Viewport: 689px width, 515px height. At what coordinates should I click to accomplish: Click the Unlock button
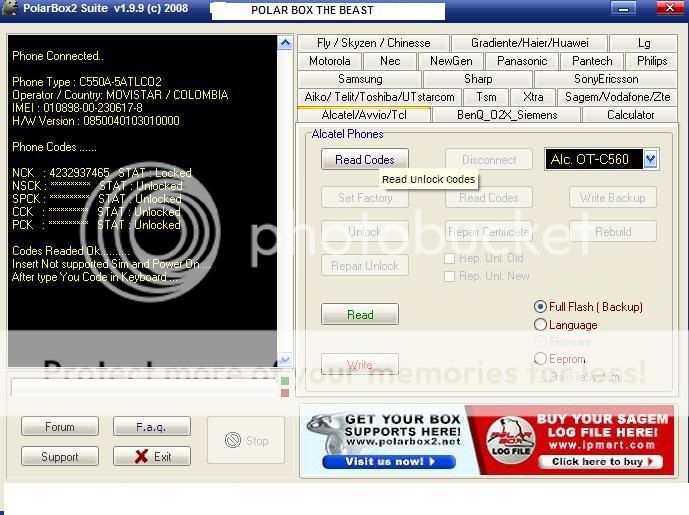point(365,232)
